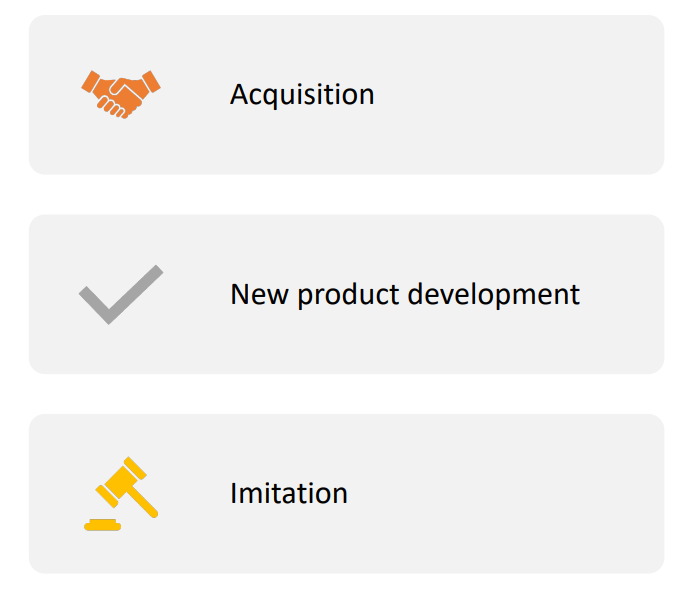Select the icon beside New product development

pyautogui.click(x=121, y=294)
